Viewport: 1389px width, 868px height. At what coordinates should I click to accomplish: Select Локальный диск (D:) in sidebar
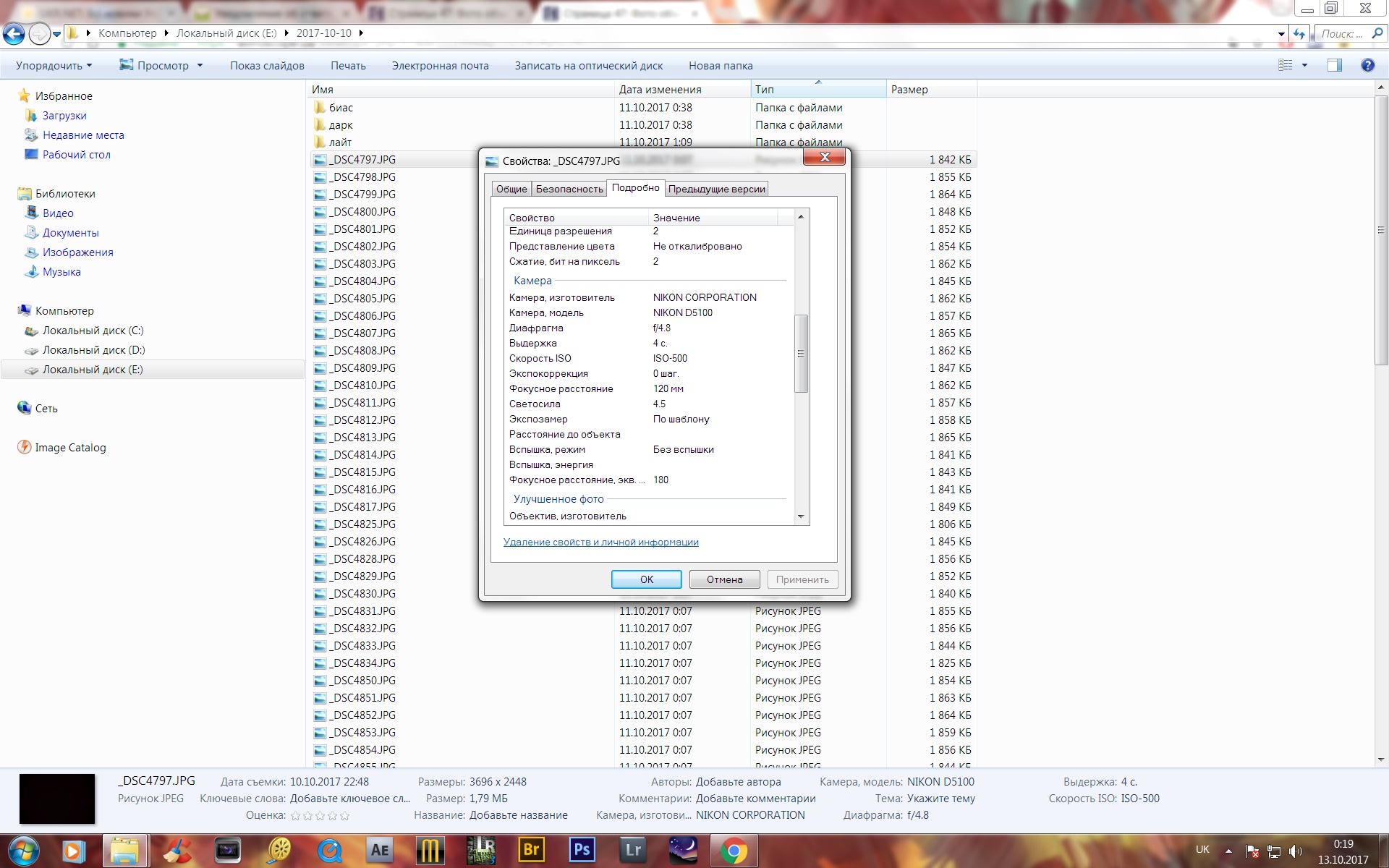pos(93,350)
